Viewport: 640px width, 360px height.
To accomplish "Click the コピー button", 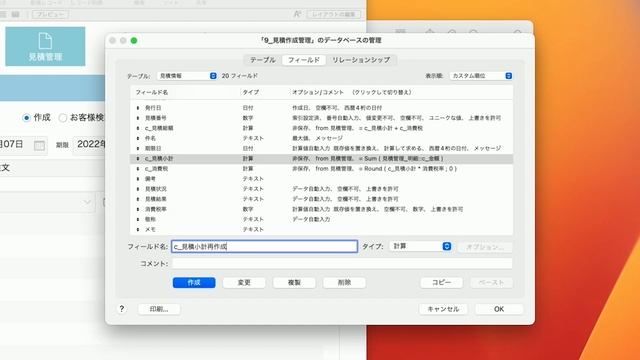I will coord(442,282).
